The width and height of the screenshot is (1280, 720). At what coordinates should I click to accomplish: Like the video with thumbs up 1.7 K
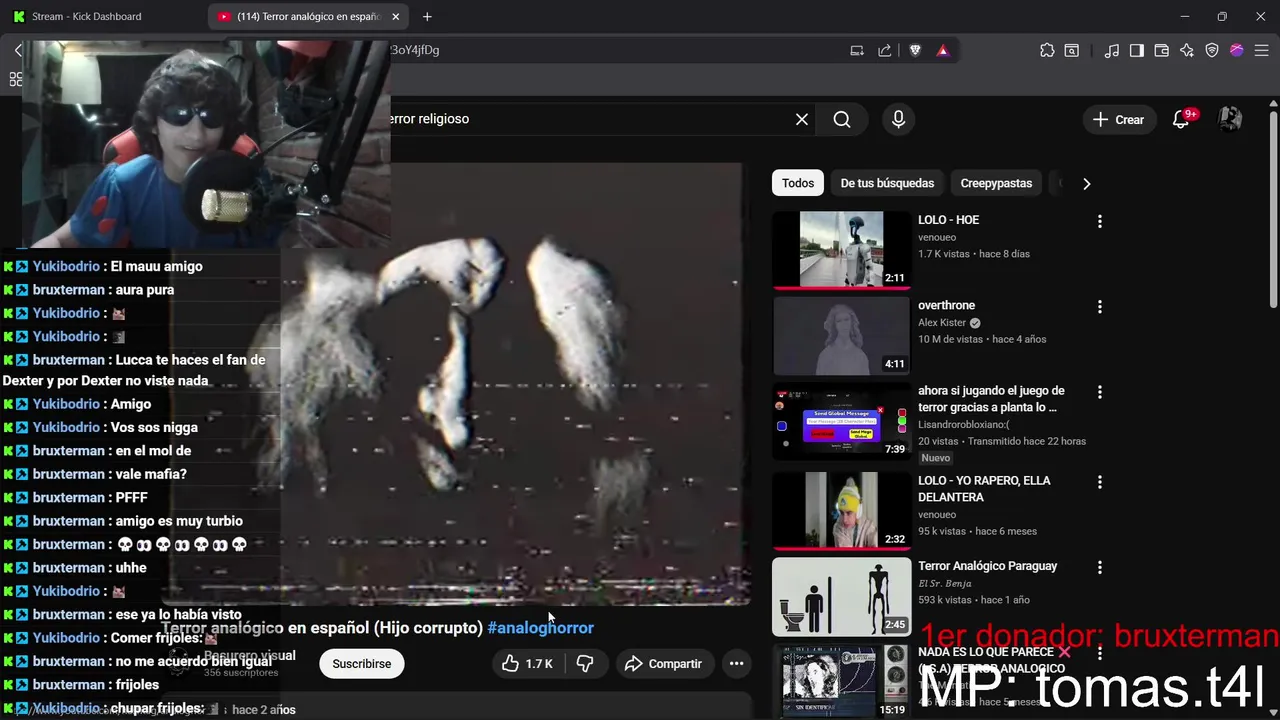pyautogui.click(x=528, y=664)
